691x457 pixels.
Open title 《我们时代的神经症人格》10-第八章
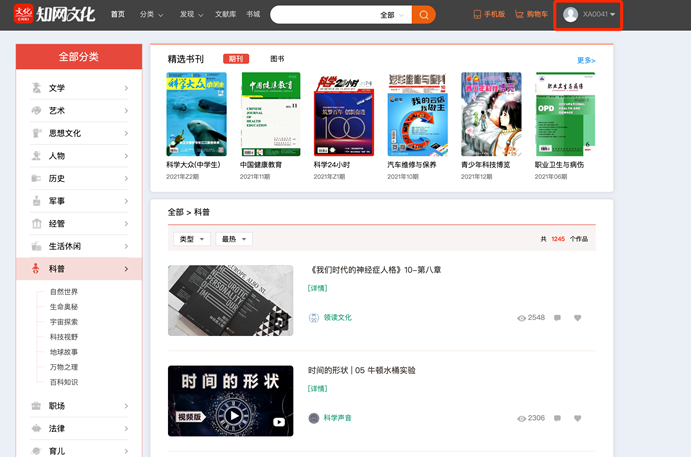coord(375,270)
